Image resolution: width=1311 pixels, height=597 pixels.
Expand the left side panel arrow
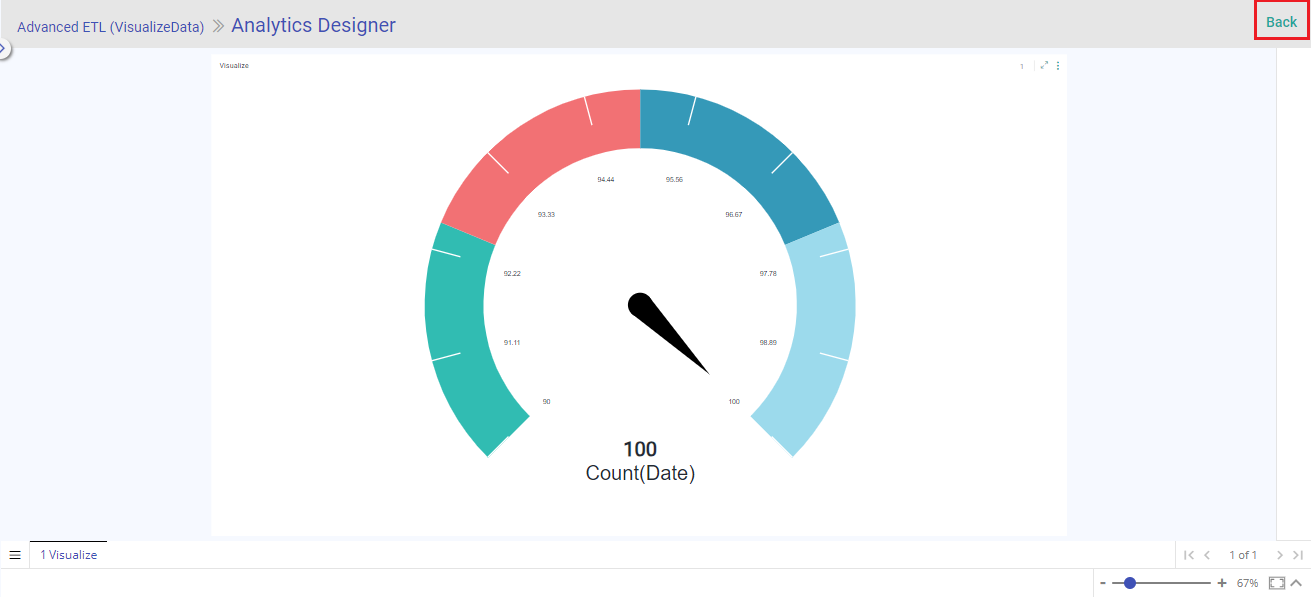click(x=4, y=48)
